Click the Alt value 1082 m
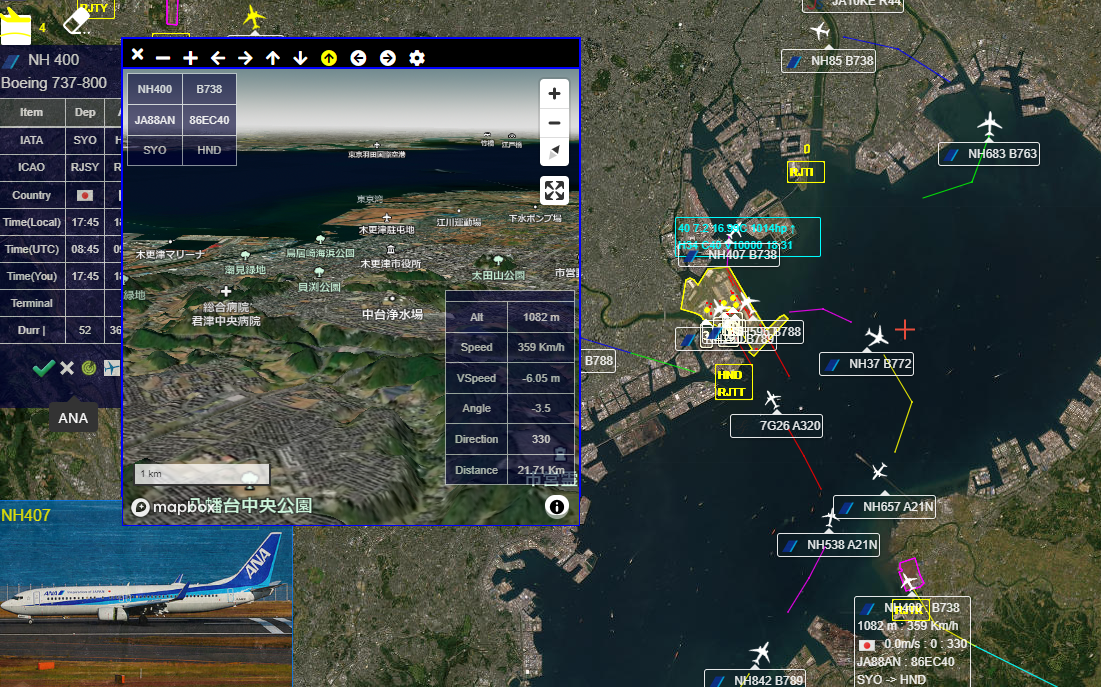This screenshot has height=687, width=1101. (x=541, y=317)
